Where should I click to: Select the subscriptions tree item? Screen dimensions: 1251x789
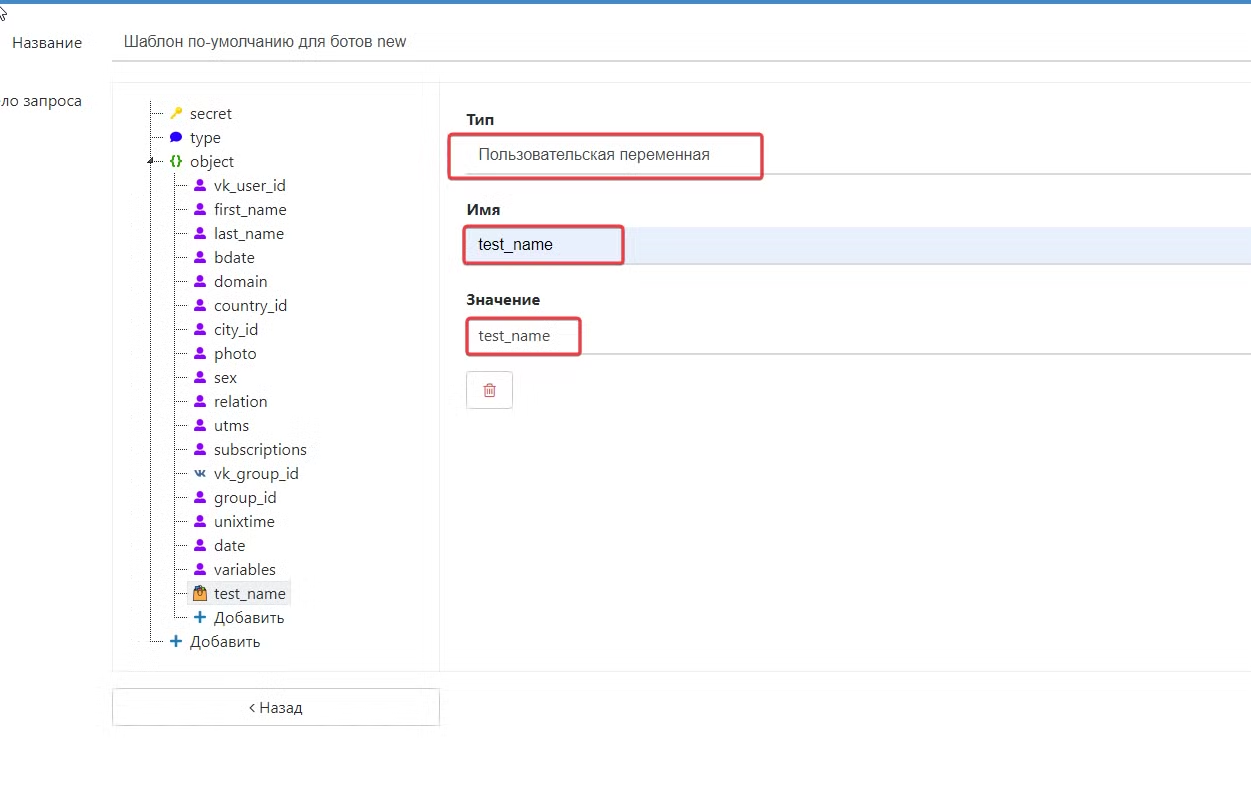[x=260, y=450]
